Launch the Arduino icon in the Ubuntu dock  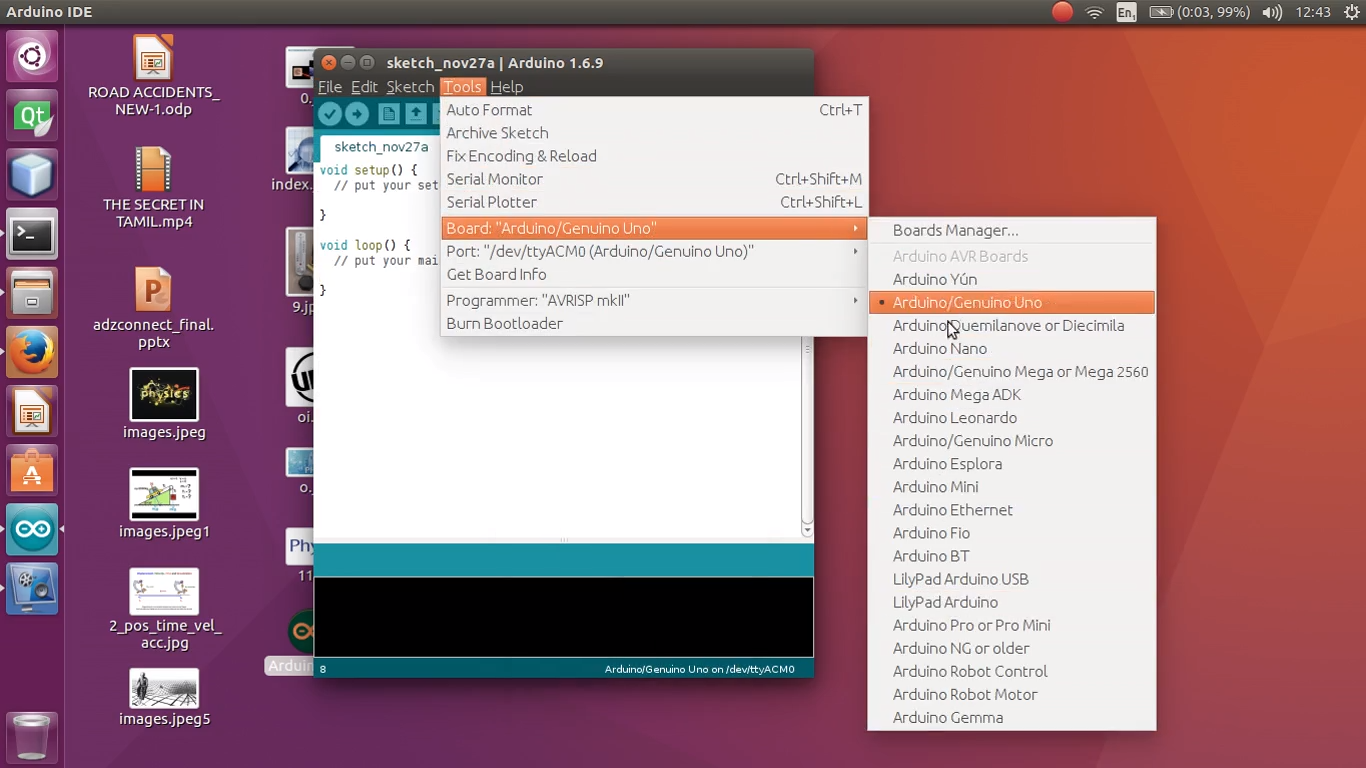coord(32,529)
